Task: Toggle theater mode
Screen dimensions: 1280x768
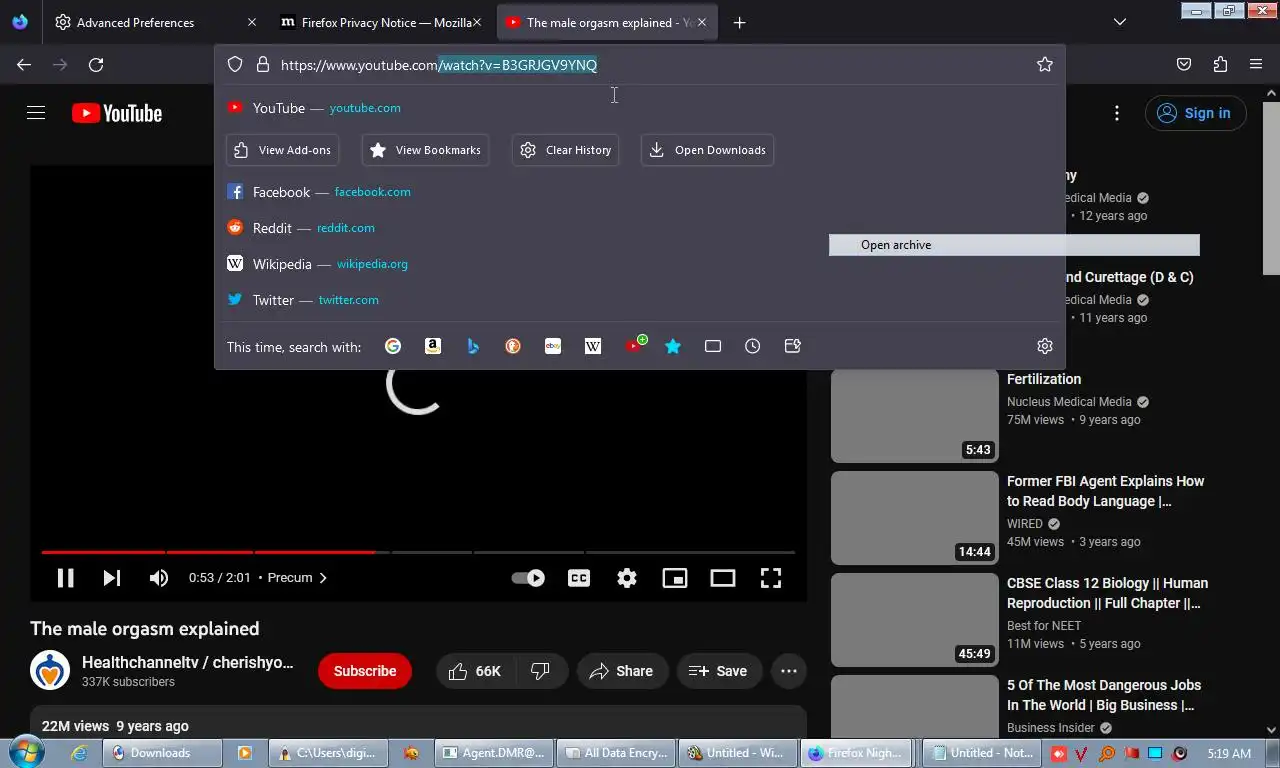Action: pyautogui.click(x=723, y=578)
